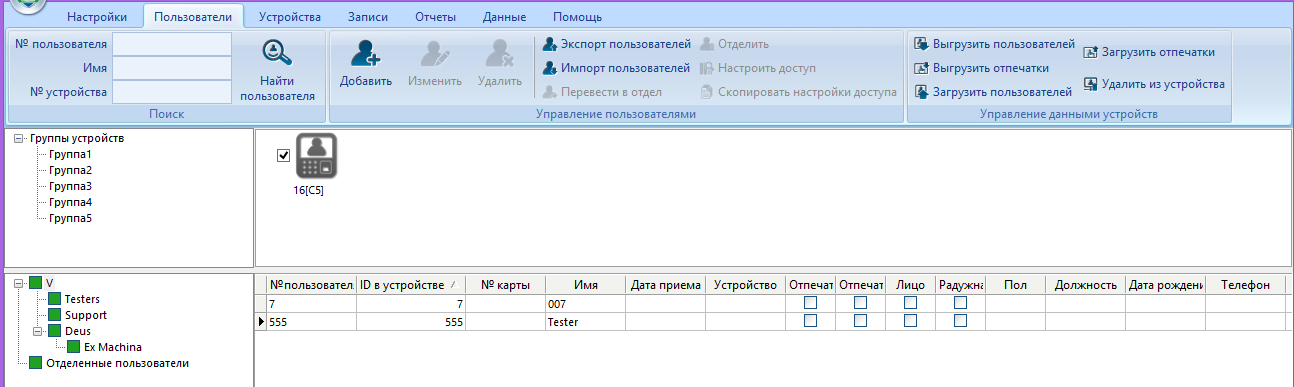
Task: Click the № карты column header
Action: click(x=505, y=285)
